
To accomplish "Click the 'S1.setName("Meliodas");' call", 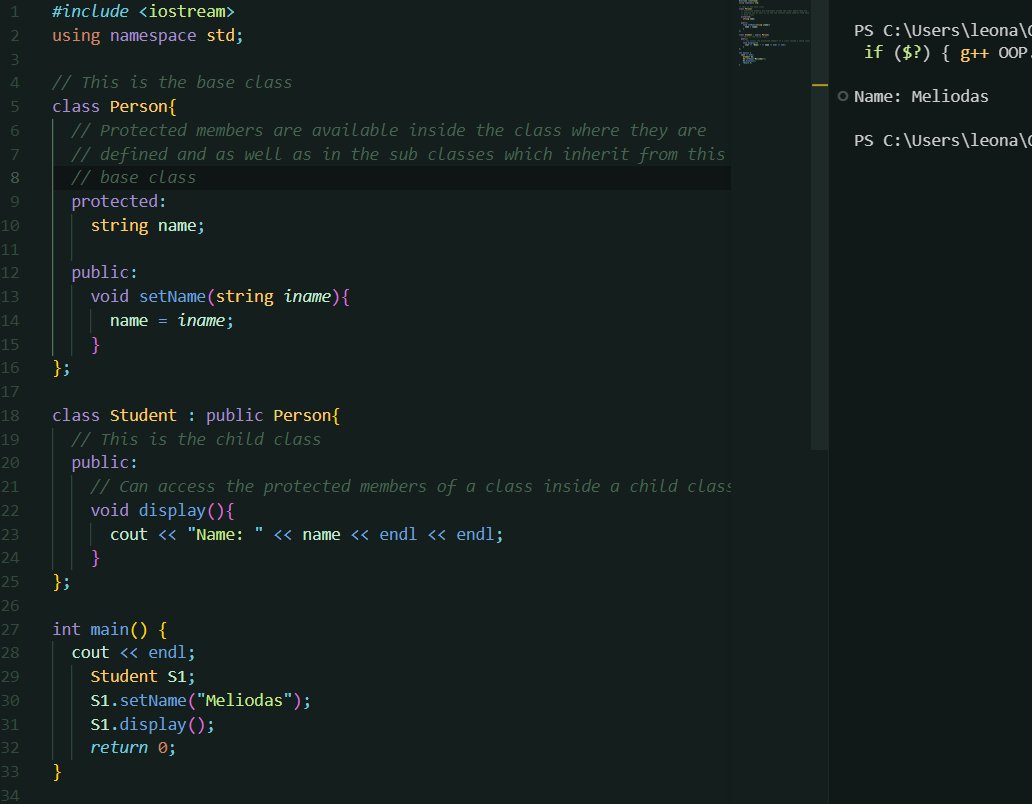I will tap(200, 701).
